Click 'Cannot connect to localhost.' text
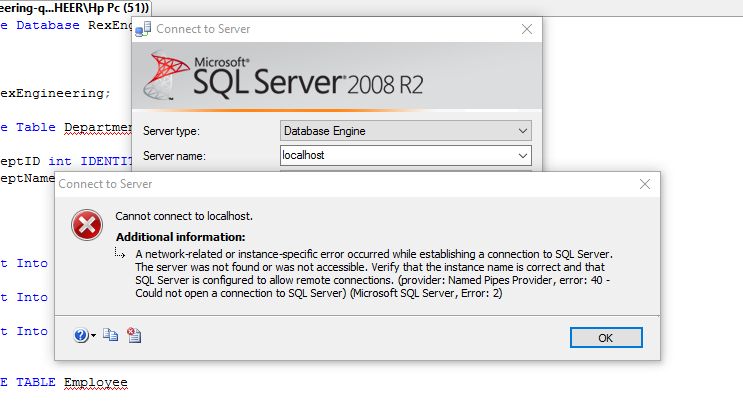 [184, 216]
